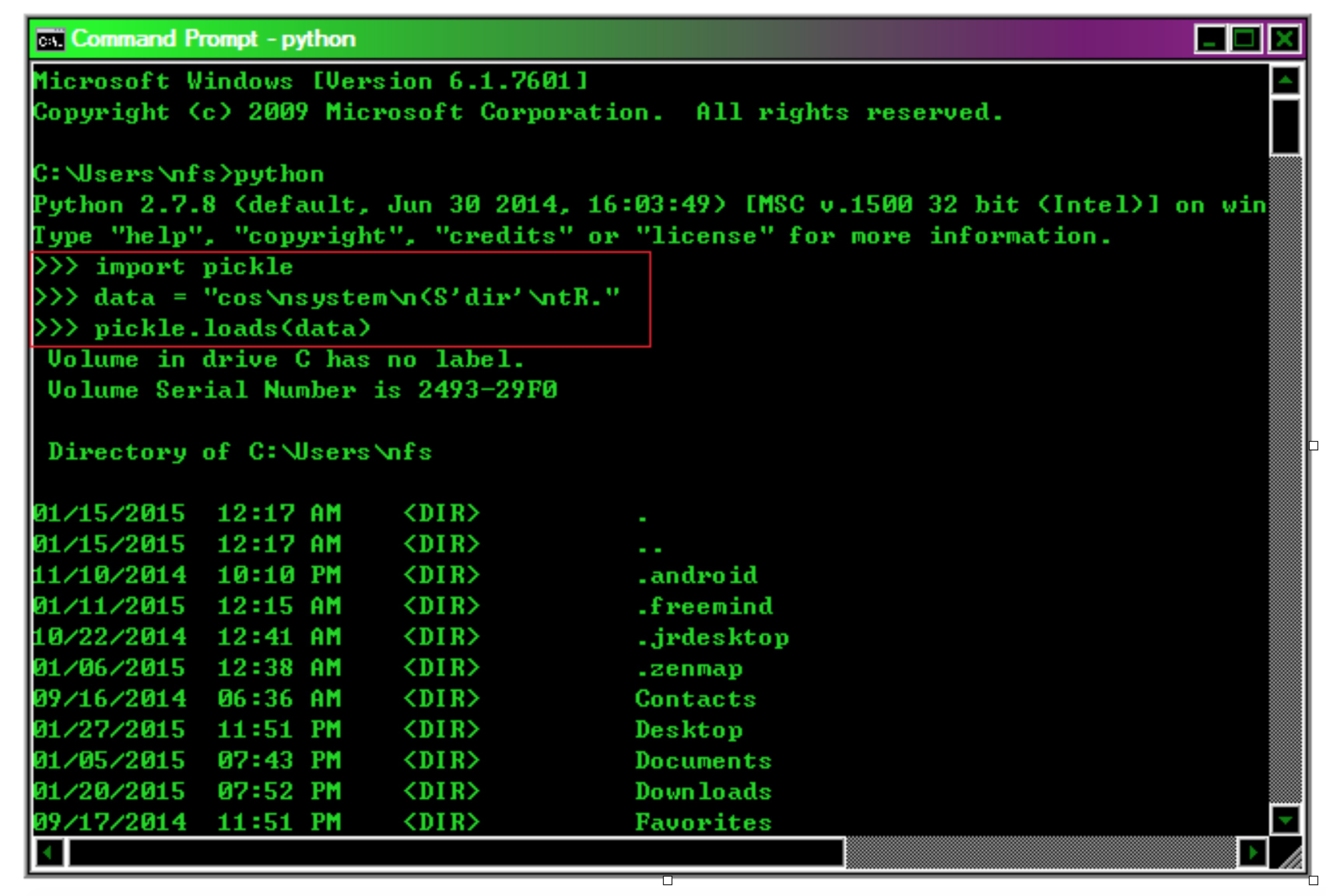This screenshot has height=896, width=1326.
Task: Click the 'Copyright (c) 2009 Microsoft Corporation' line
Action: pos(518,112)
